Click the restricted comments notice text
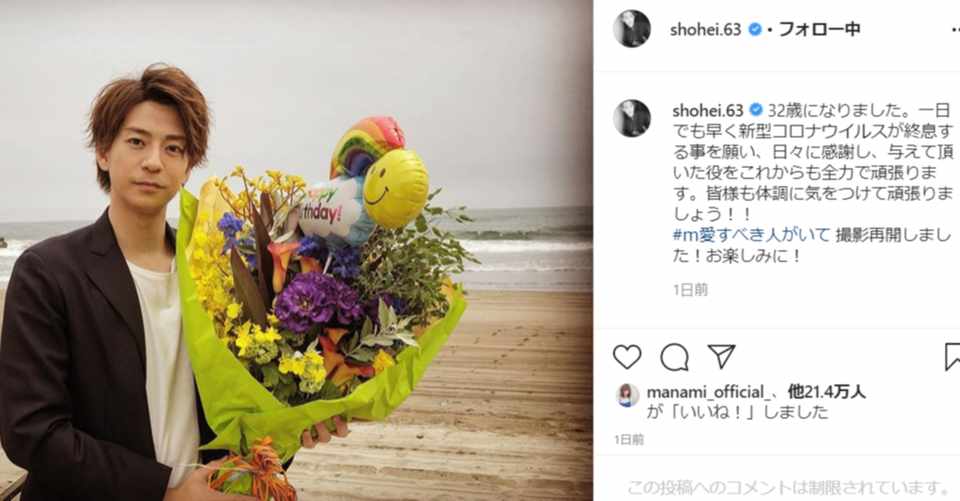 pyautogui.click(x=789, y=488)
